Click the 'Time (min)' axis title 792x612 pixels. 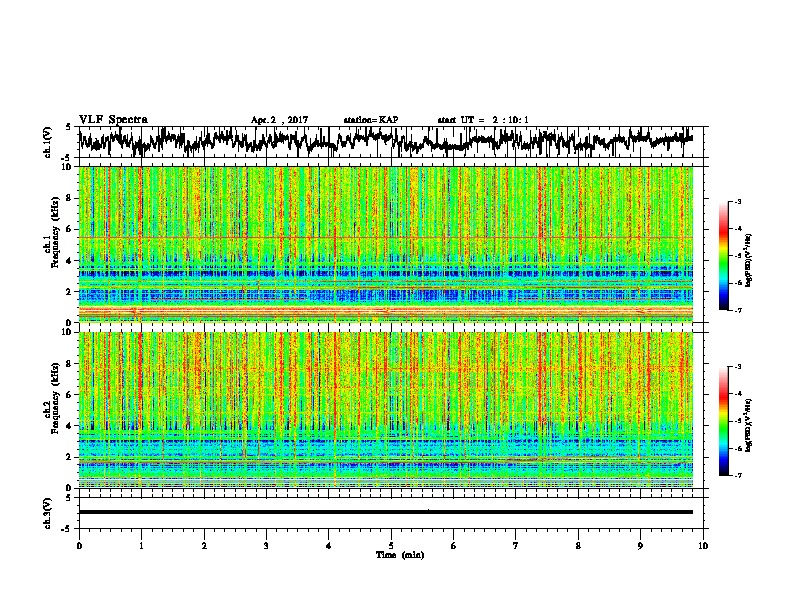pos(400,555)
